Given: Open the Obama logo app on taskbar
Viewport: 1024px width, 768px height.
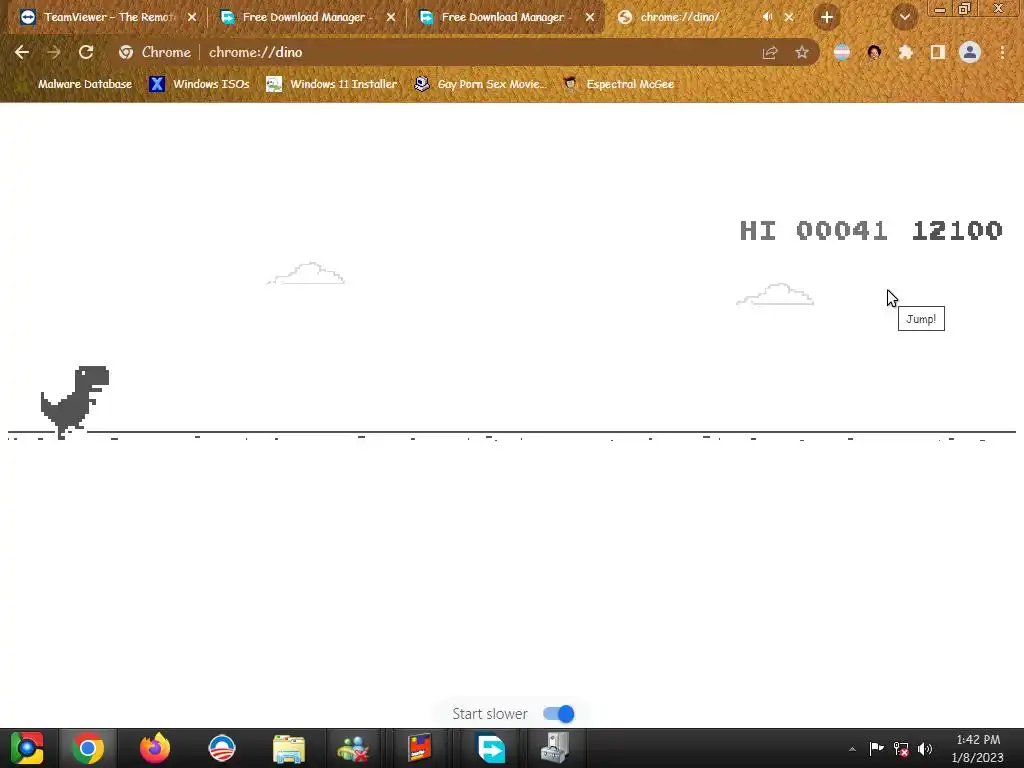Looking at the screenshot, I should point(222,748).
